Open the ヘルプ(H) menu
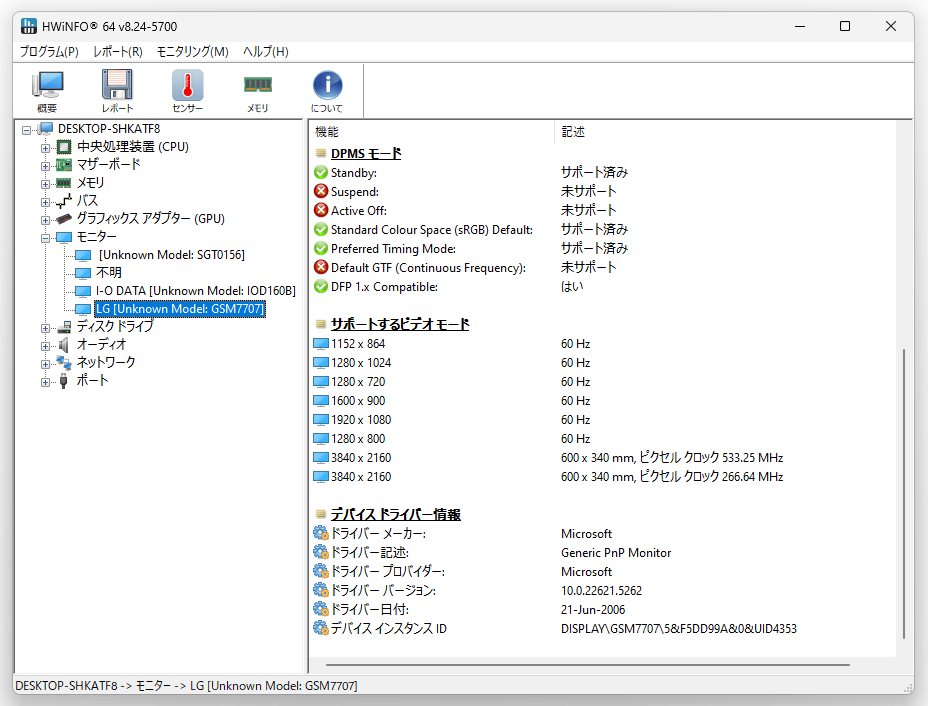The image size is (928, 706). point(266,51)
